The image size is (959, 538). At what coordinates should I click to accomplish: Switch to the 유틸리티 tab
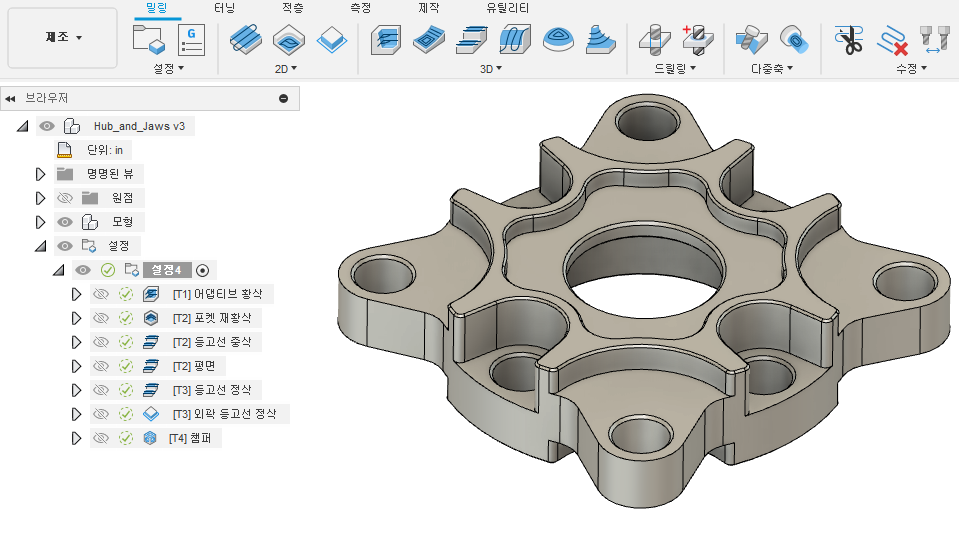pos(507,8)
